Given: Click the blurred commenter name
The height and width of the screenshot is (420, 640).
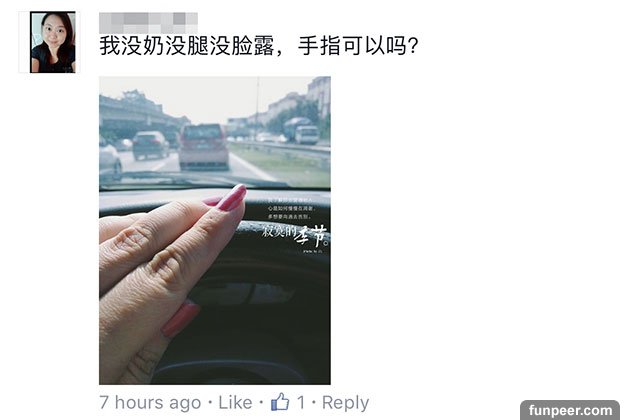Looking at the screenshot, I should [x=149, y=22].
